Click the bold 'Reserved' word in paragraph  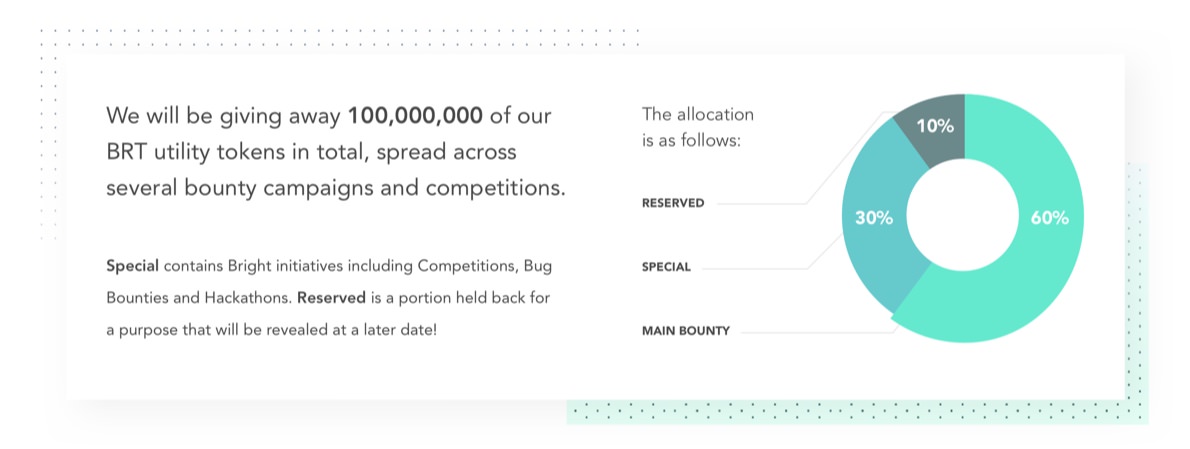[332, 298]
